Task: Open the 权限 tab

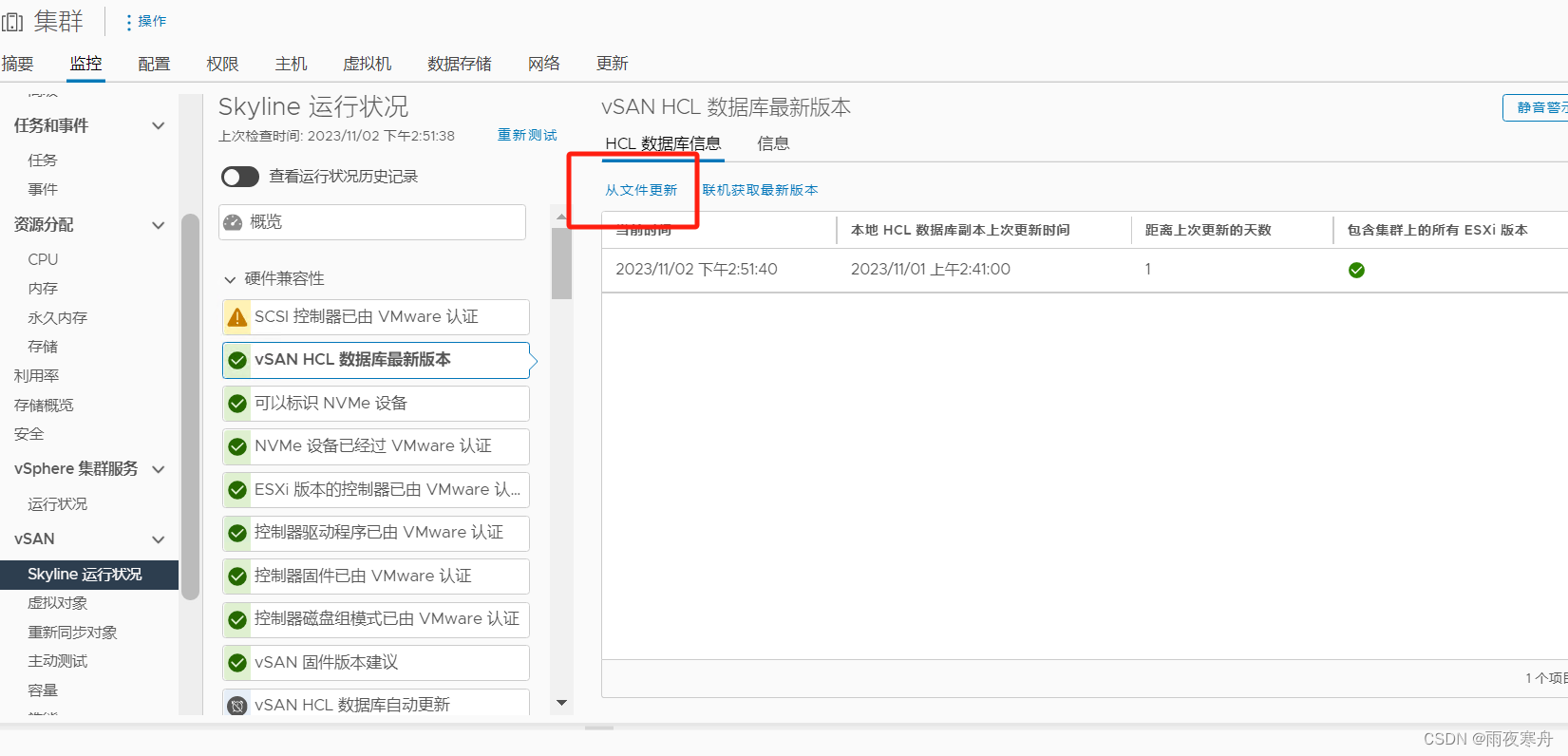Action: 222,64
